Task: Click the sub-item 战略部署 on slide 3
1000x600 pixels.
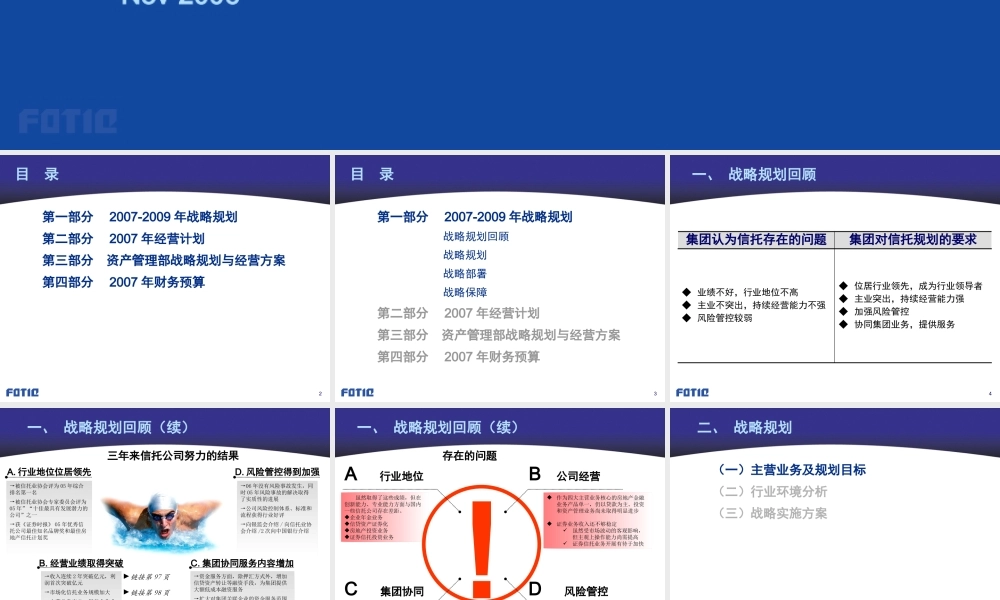Action: tap(465, 274)
